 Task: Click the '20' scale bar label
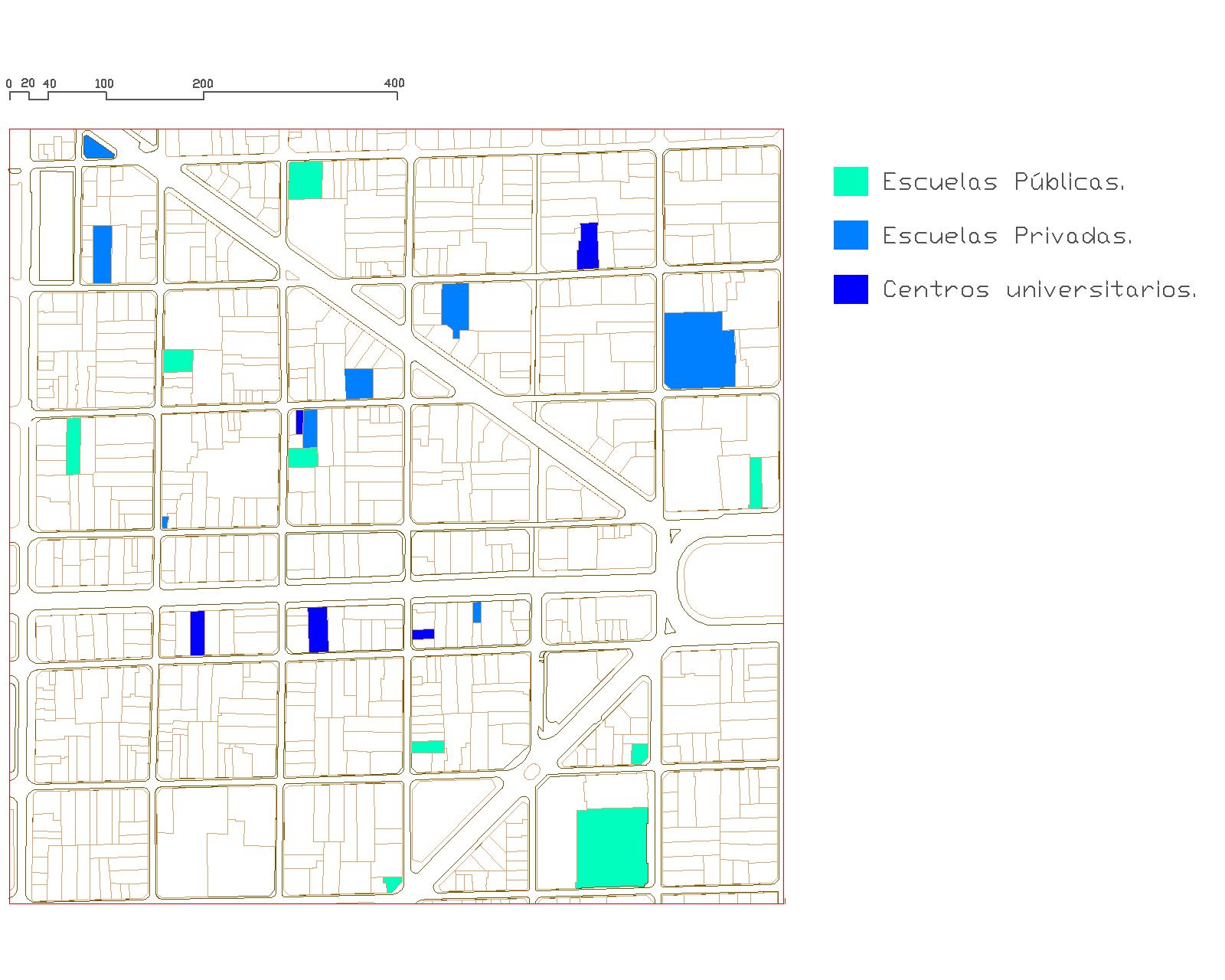28,83
